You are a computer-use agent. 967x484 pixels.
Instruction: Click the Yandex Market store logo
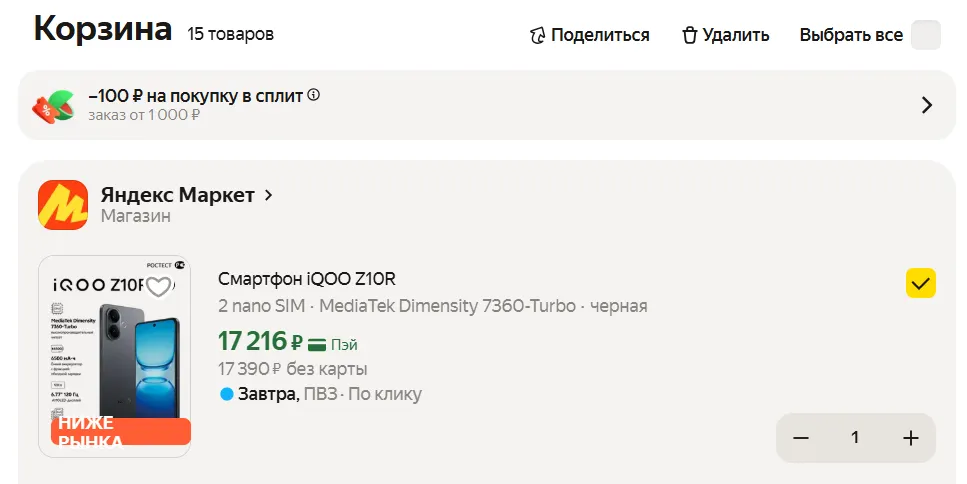[62, 204]
